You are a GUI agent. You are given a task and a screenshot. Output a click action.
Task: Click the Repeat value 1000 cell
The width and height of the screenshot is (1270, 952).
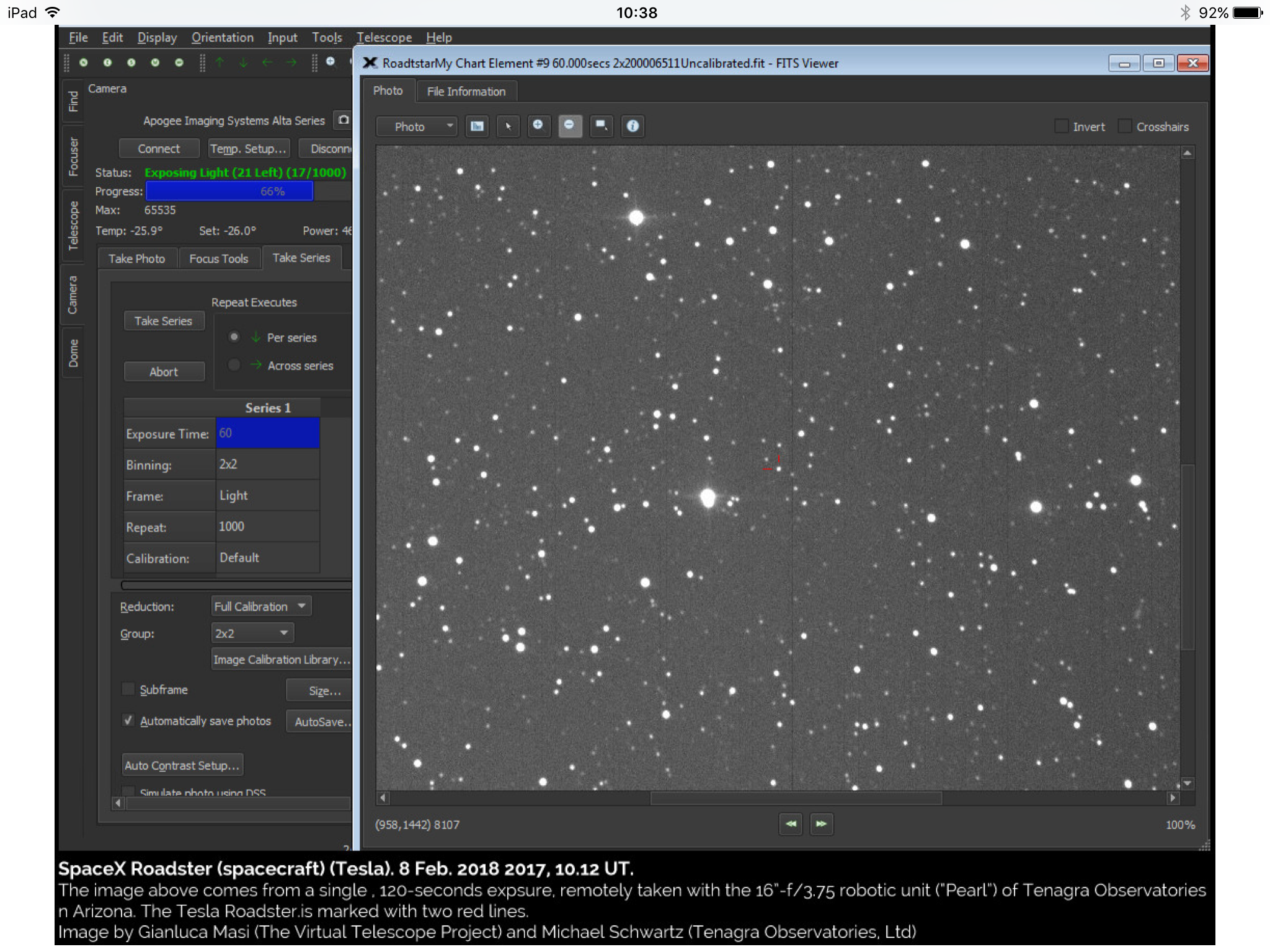tap(268, 527)
